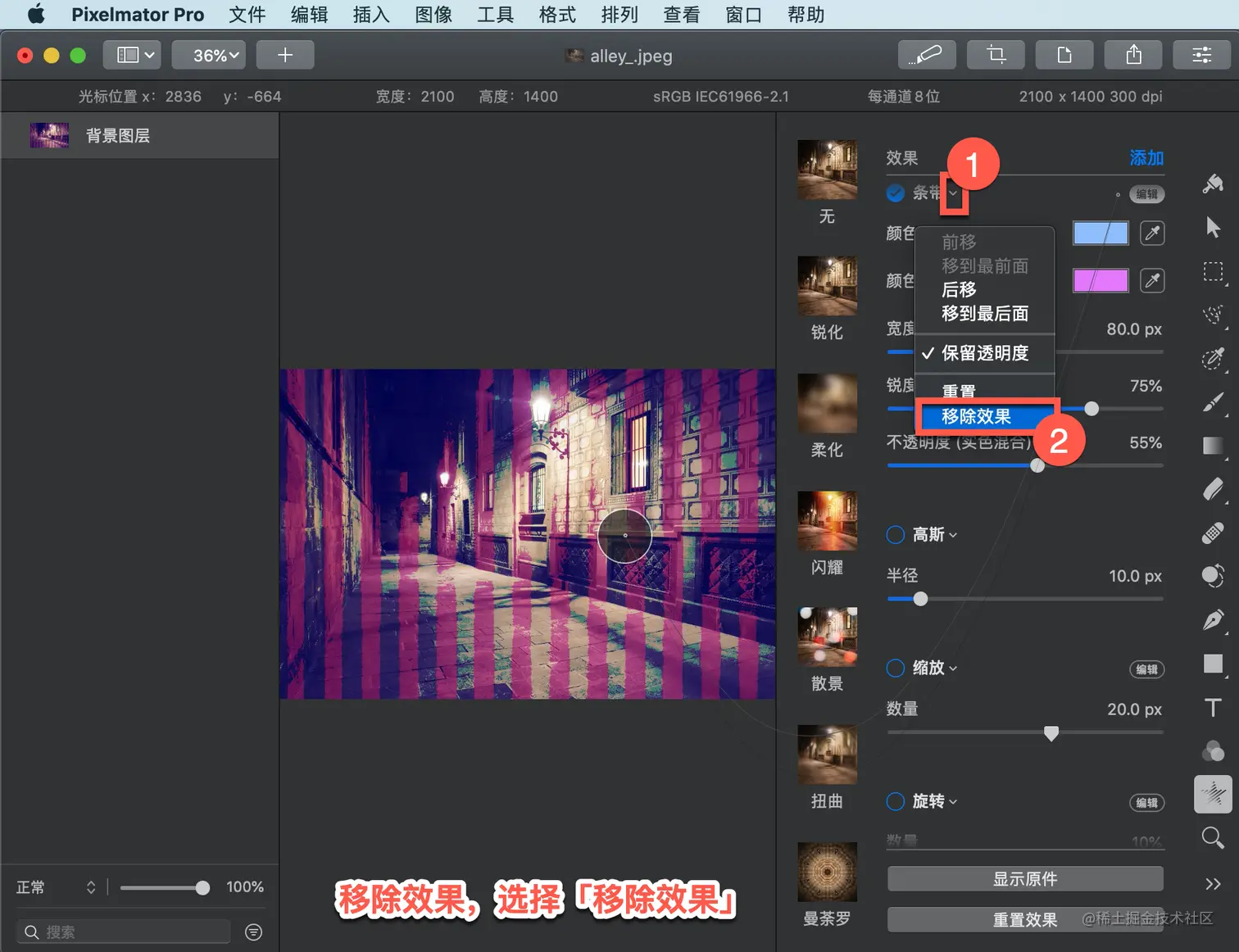Select the Pen tool
The width and height of the screenshot is (1239, 952).
point(1213,619)
